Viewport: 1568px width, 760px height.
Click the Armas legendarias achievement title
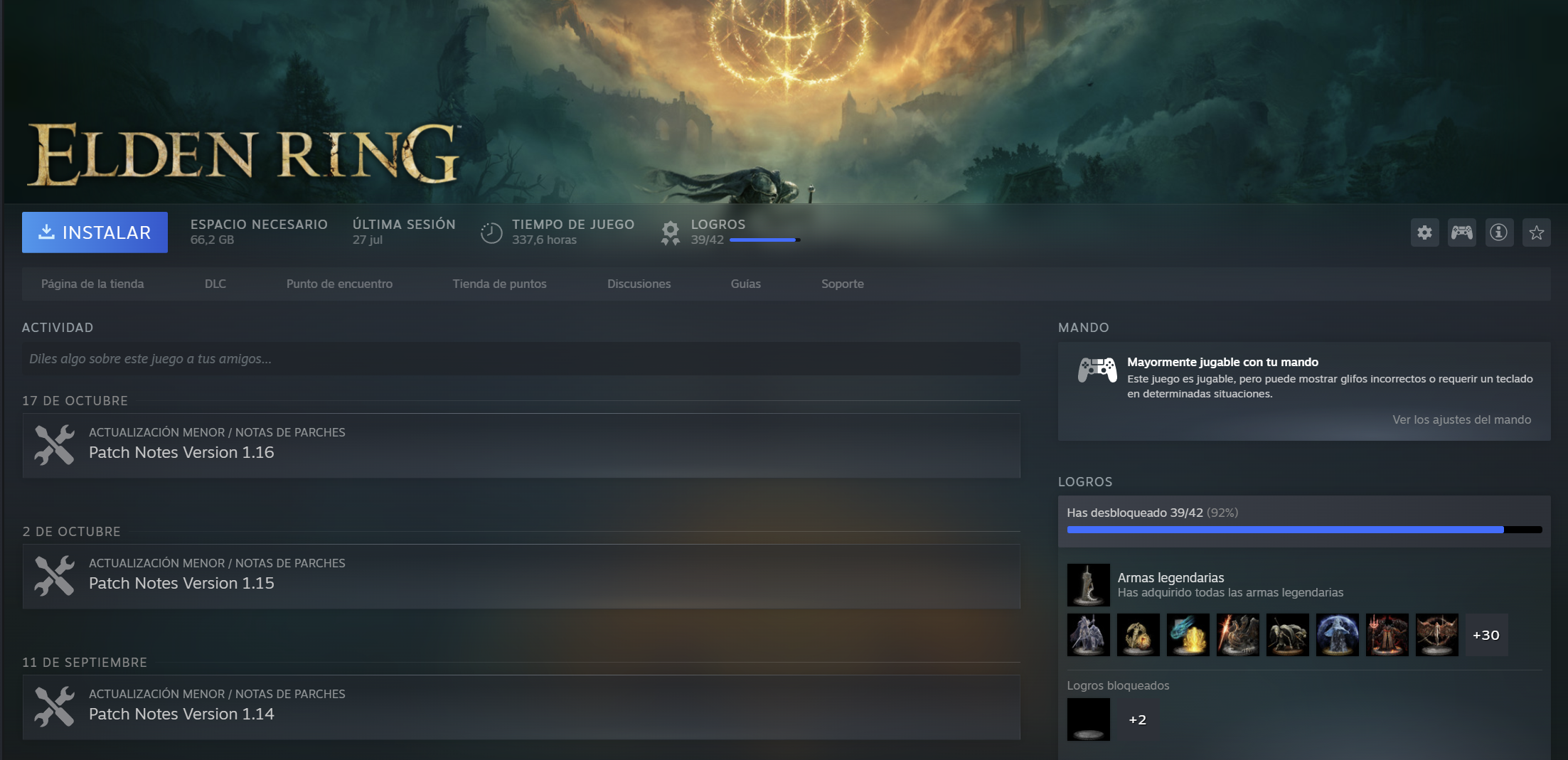(x=1170, y=577)
